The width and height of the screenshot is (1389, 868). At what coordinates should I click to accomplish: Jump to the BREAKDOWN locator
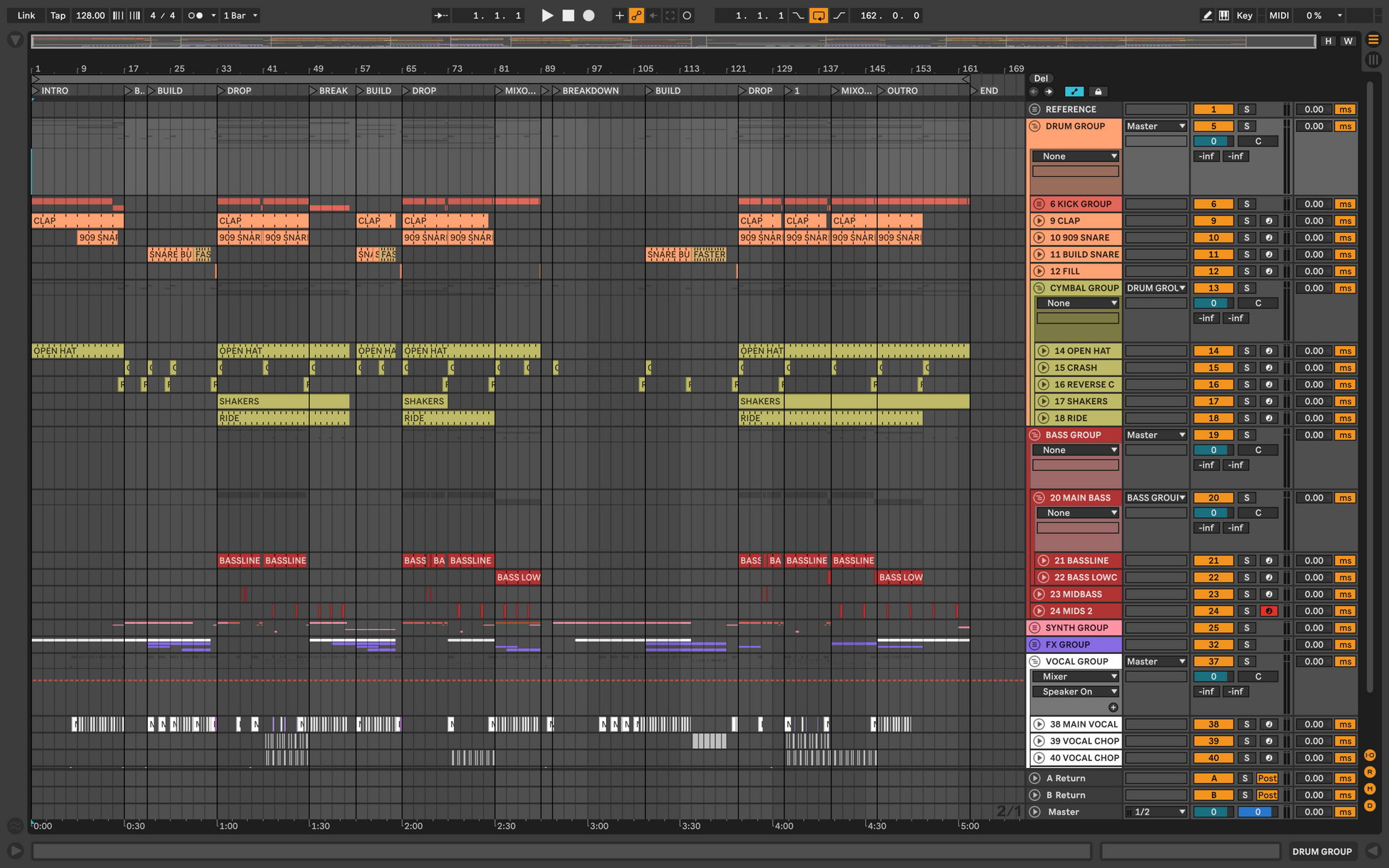point(590,91)
